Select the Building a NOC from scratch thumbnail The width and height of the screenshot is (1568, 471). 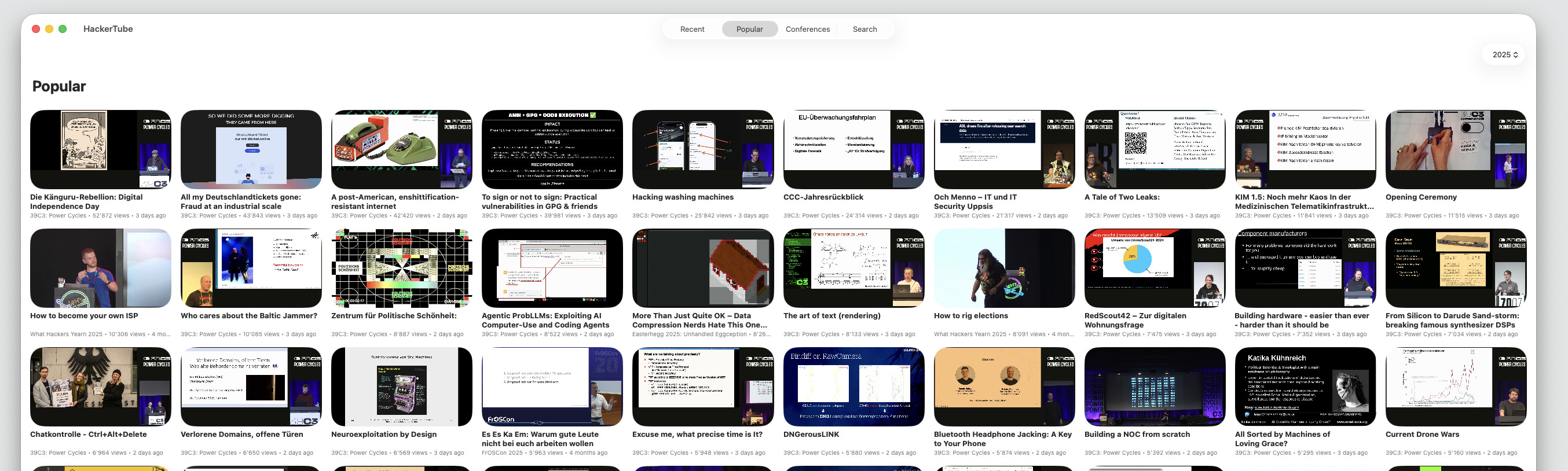click(1155, 387)
